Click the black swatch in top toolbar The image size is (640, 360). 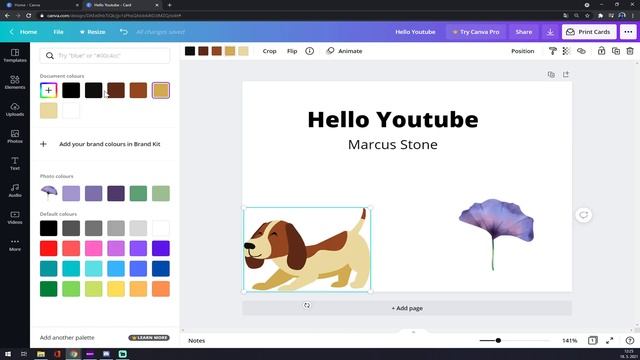point(190,51)
